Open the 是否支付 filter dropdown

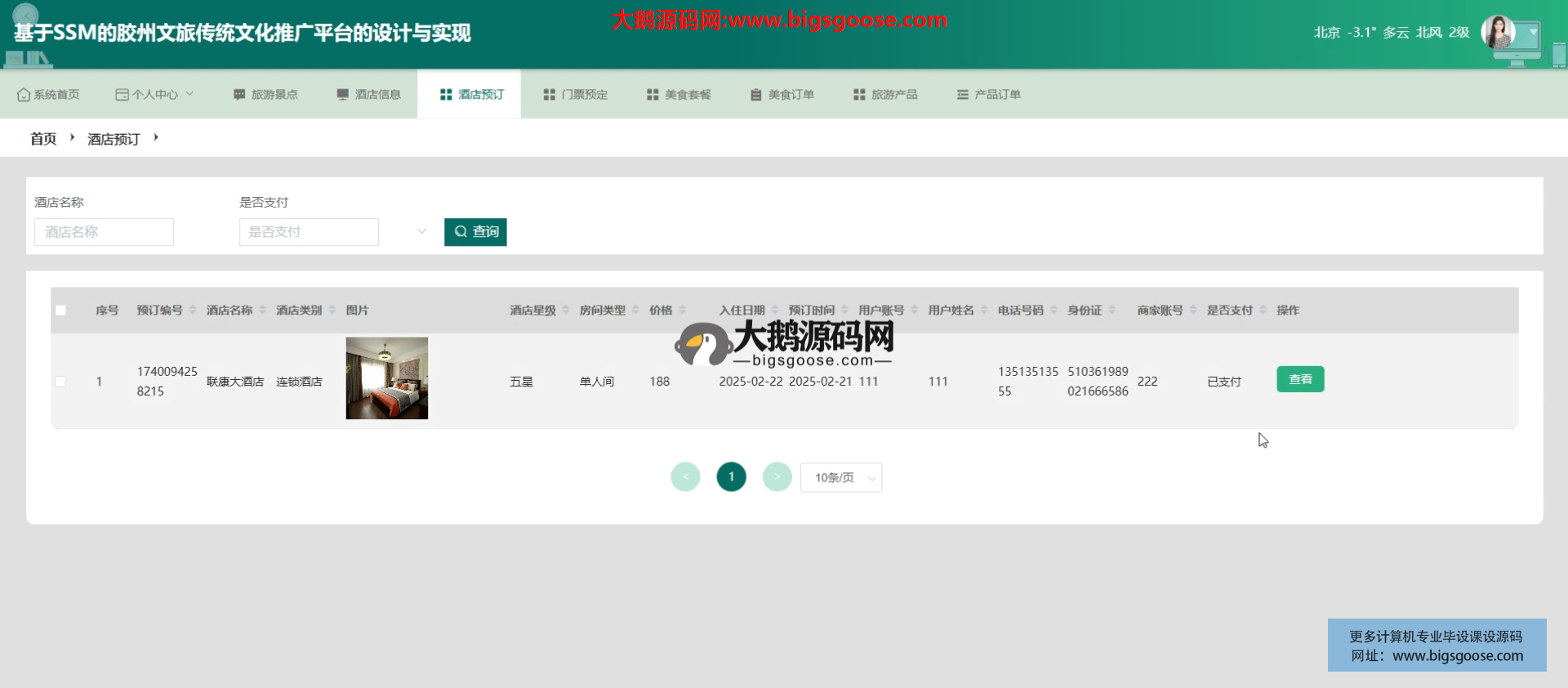pyautogui.click(x=333, y=232)
